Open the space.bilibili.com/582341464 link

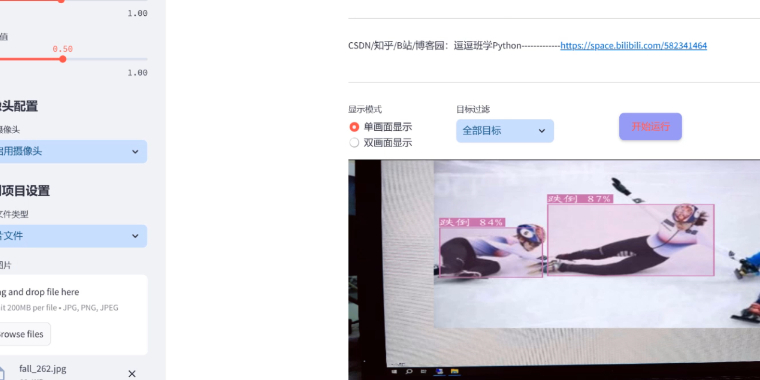633,46
